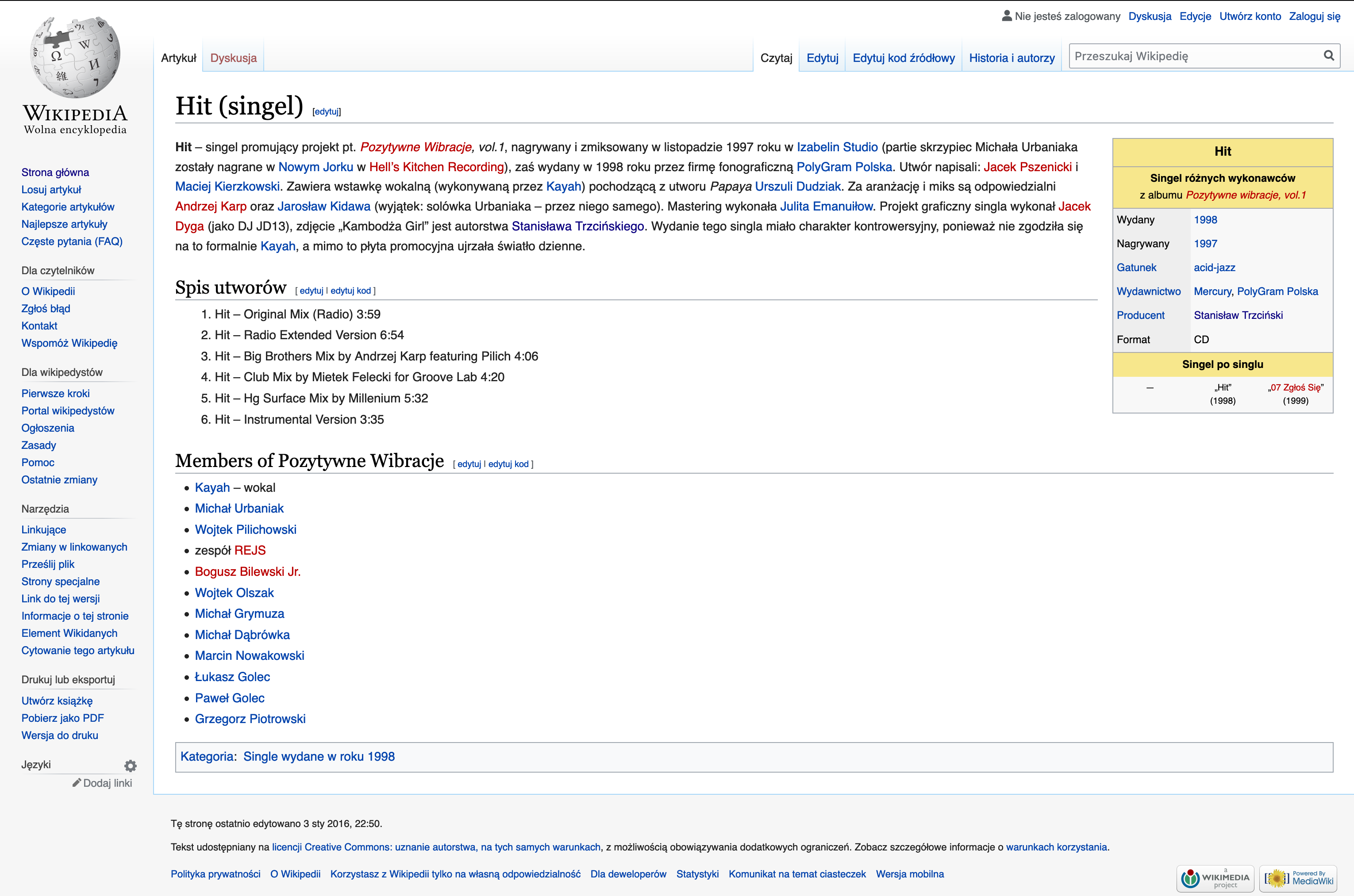Image resolution: width=1354 pixels, height=896 pixels.
Task: Click edytuj for Members of Pozytywne Wibracje
Action: (469, 464)
